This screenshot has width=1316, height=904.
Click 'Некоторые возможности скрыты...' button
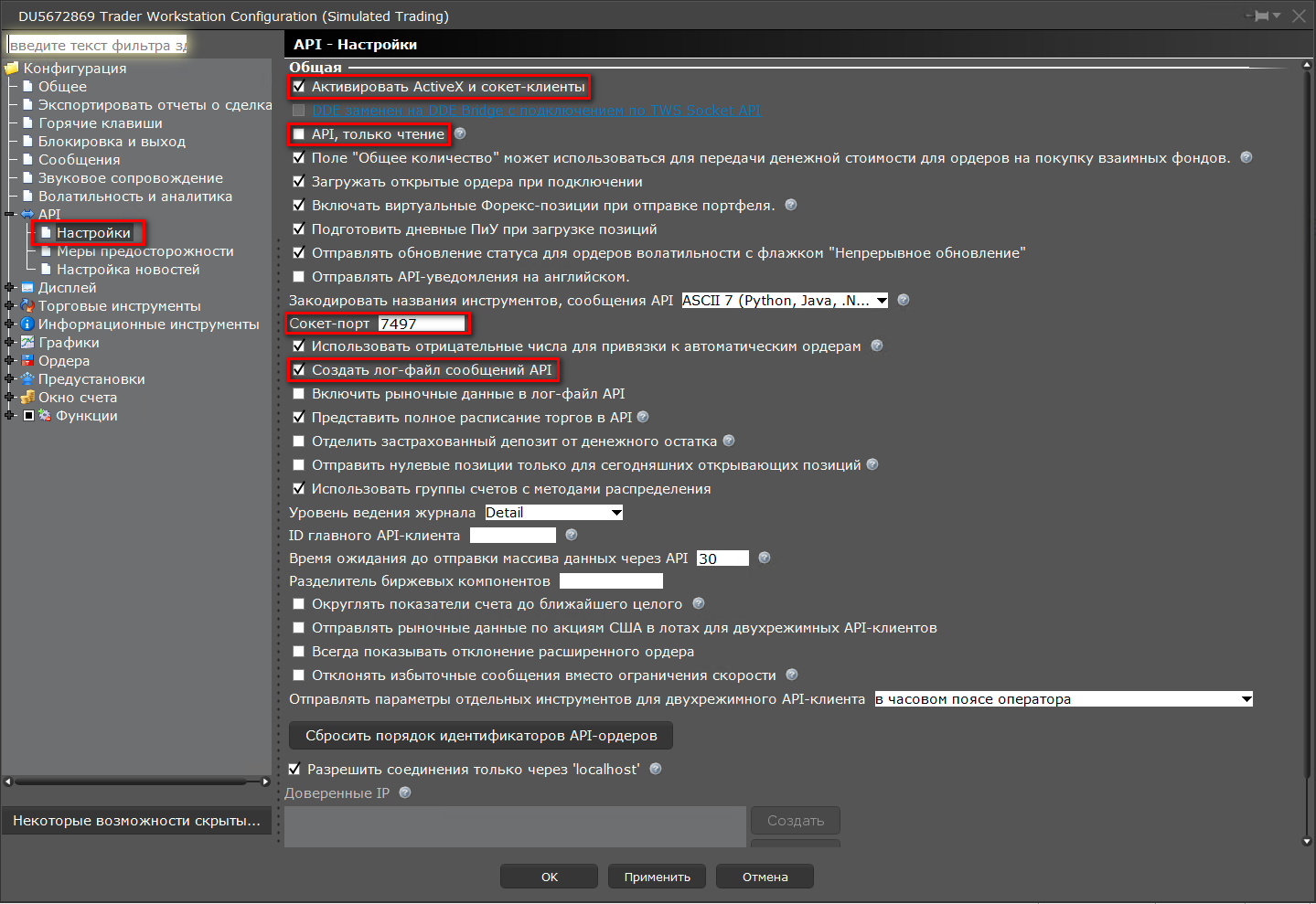[137, 821]
